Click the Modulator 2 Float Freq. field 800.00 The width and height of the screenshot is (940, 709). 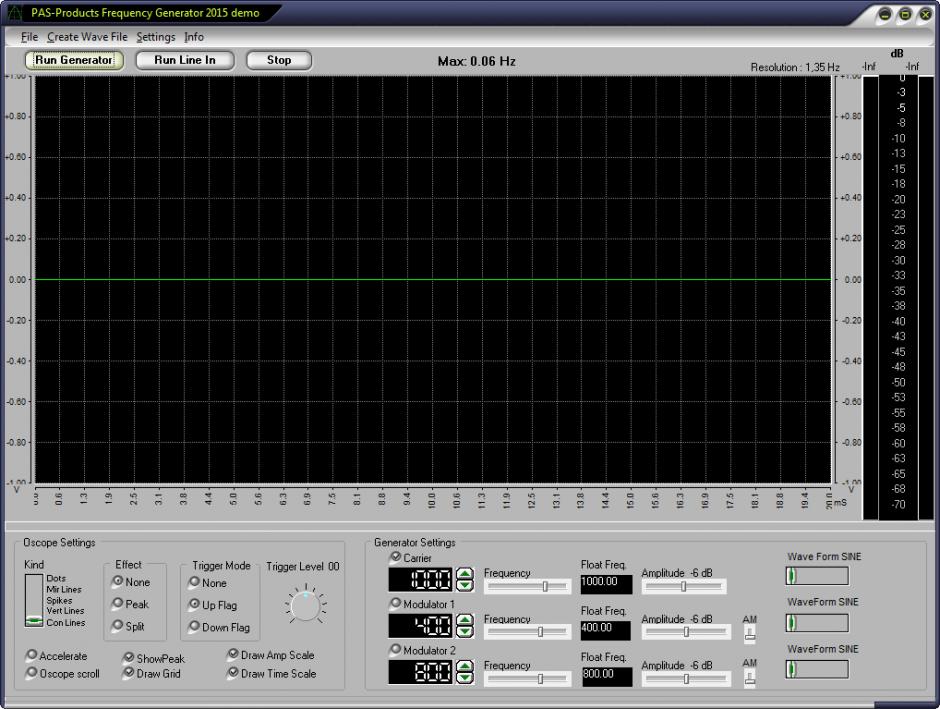(606, 677)
